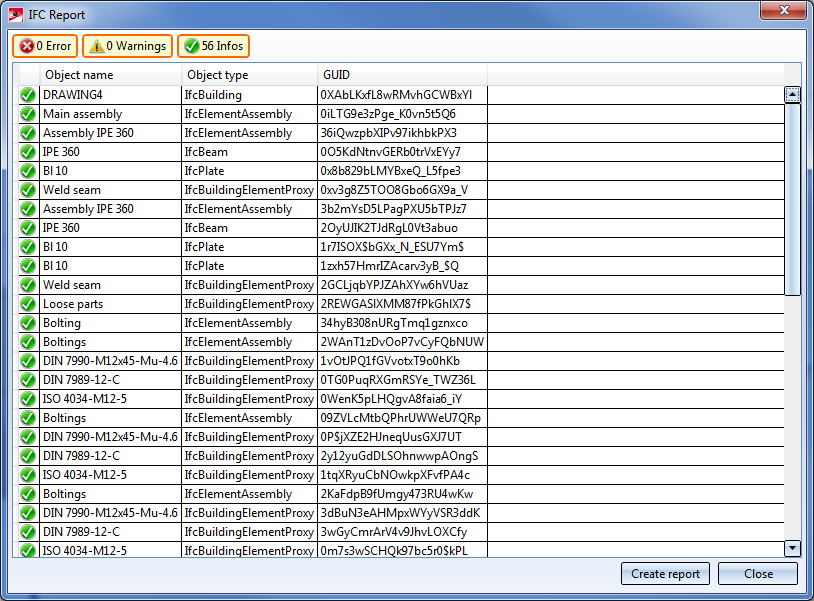814x601 pixels.
Task: Click the check icon for GUID 0P$jXZE2HJneqUusGXJ7UT
Action: (x=28, y=437)
